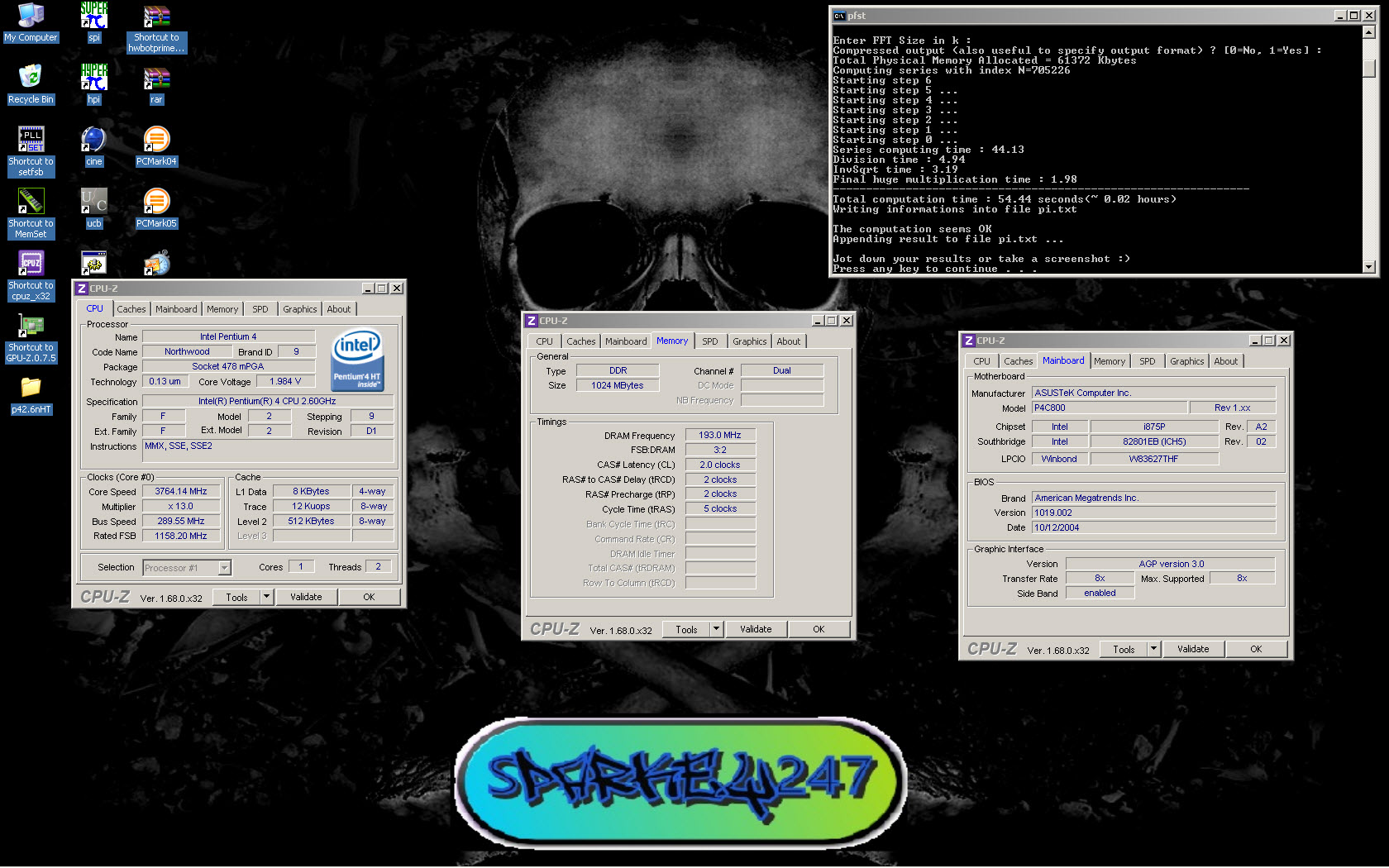Open the About tab in the Memory tab window

pos(788,341)
